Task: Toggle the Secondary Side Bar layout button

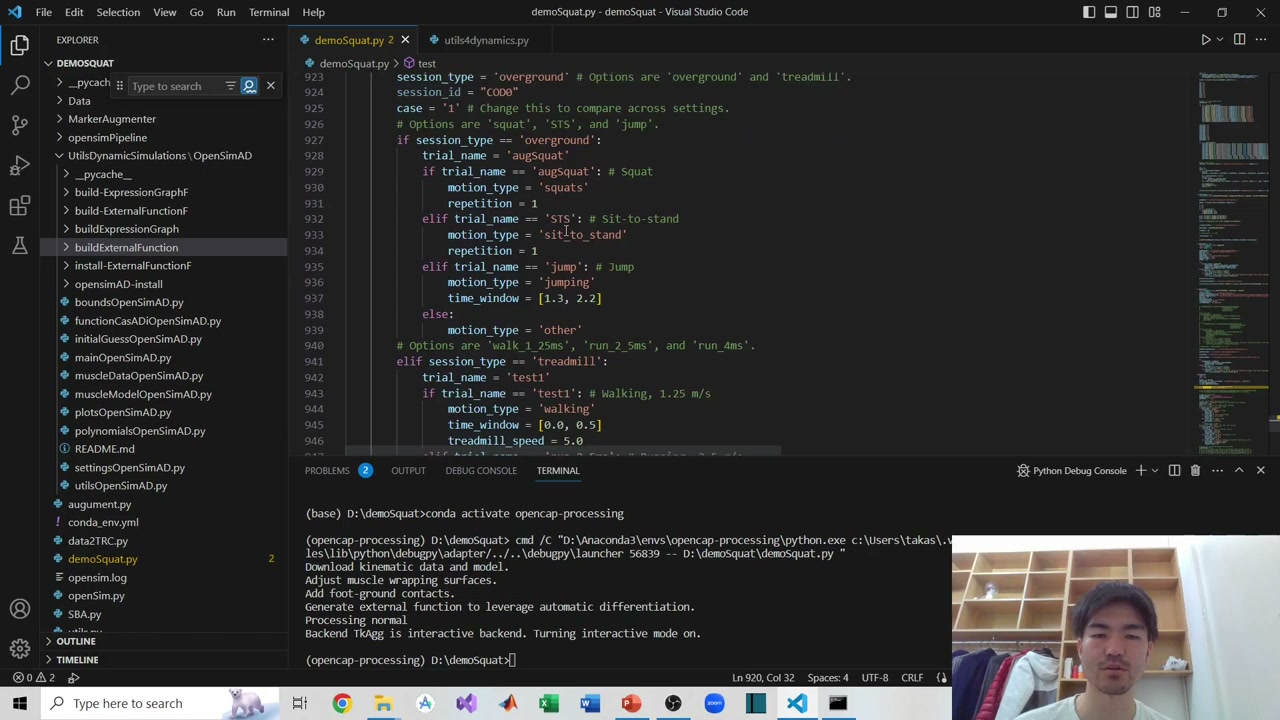Action: coord(1133,12)
